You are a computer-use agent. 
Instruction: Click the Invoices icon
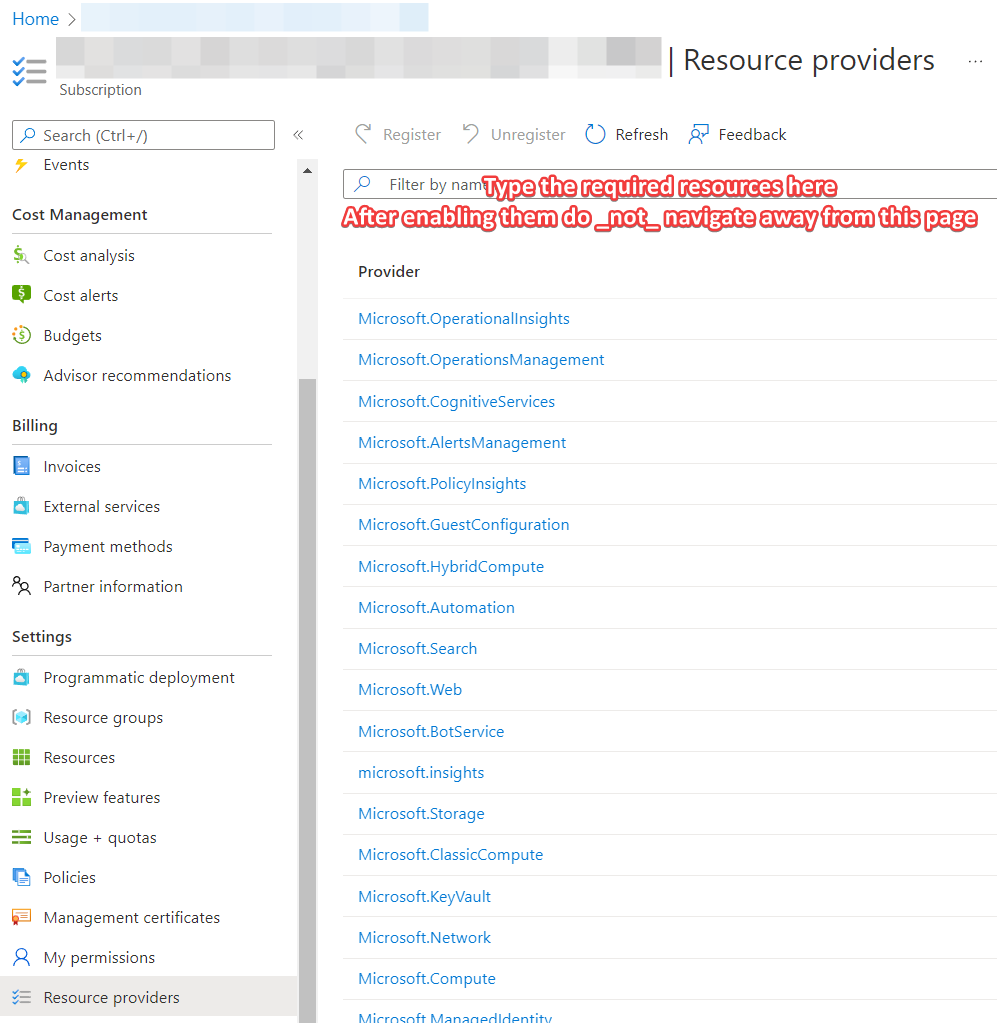point(22,466)
